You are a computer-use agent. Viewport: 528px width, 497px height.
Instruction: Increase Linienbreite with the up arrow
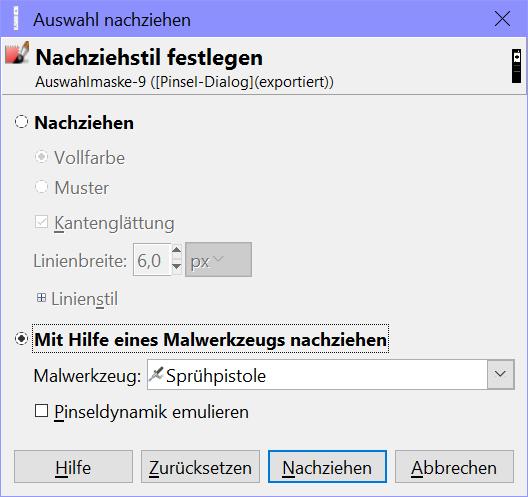point(177,251)
